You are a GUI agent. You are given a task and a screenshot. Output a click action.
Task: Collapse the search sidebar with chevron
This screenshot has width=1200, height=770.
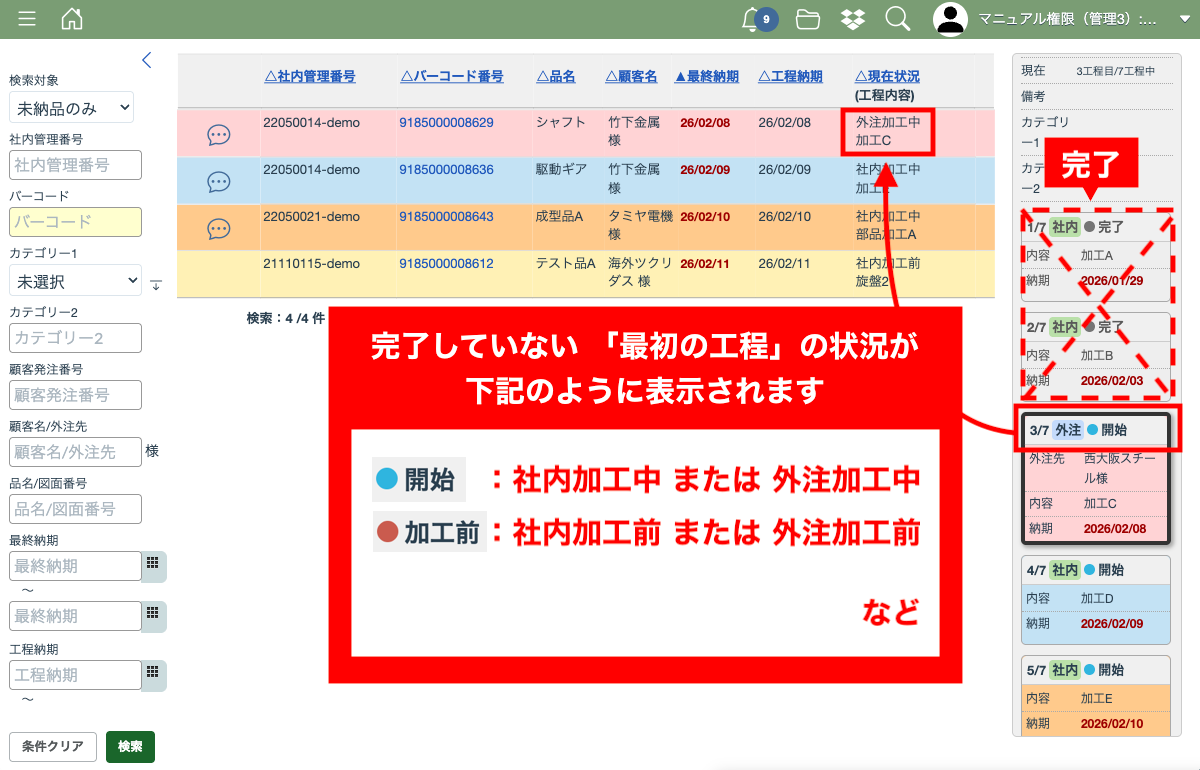coord(147,60)
